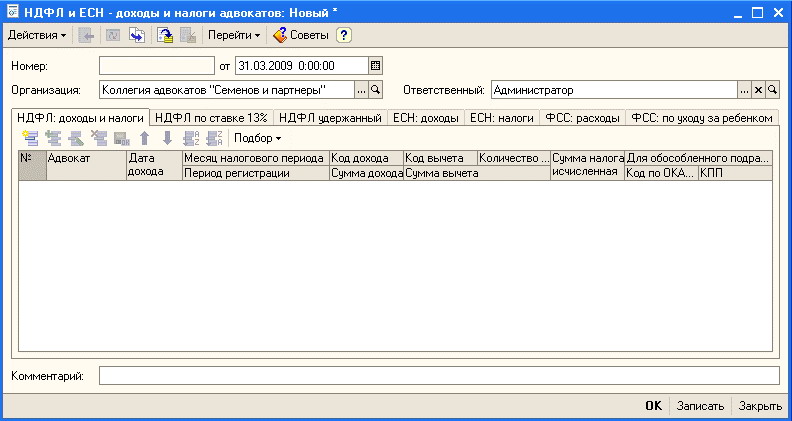Open help with the question mark icon
792x421 pixels.
344,35
